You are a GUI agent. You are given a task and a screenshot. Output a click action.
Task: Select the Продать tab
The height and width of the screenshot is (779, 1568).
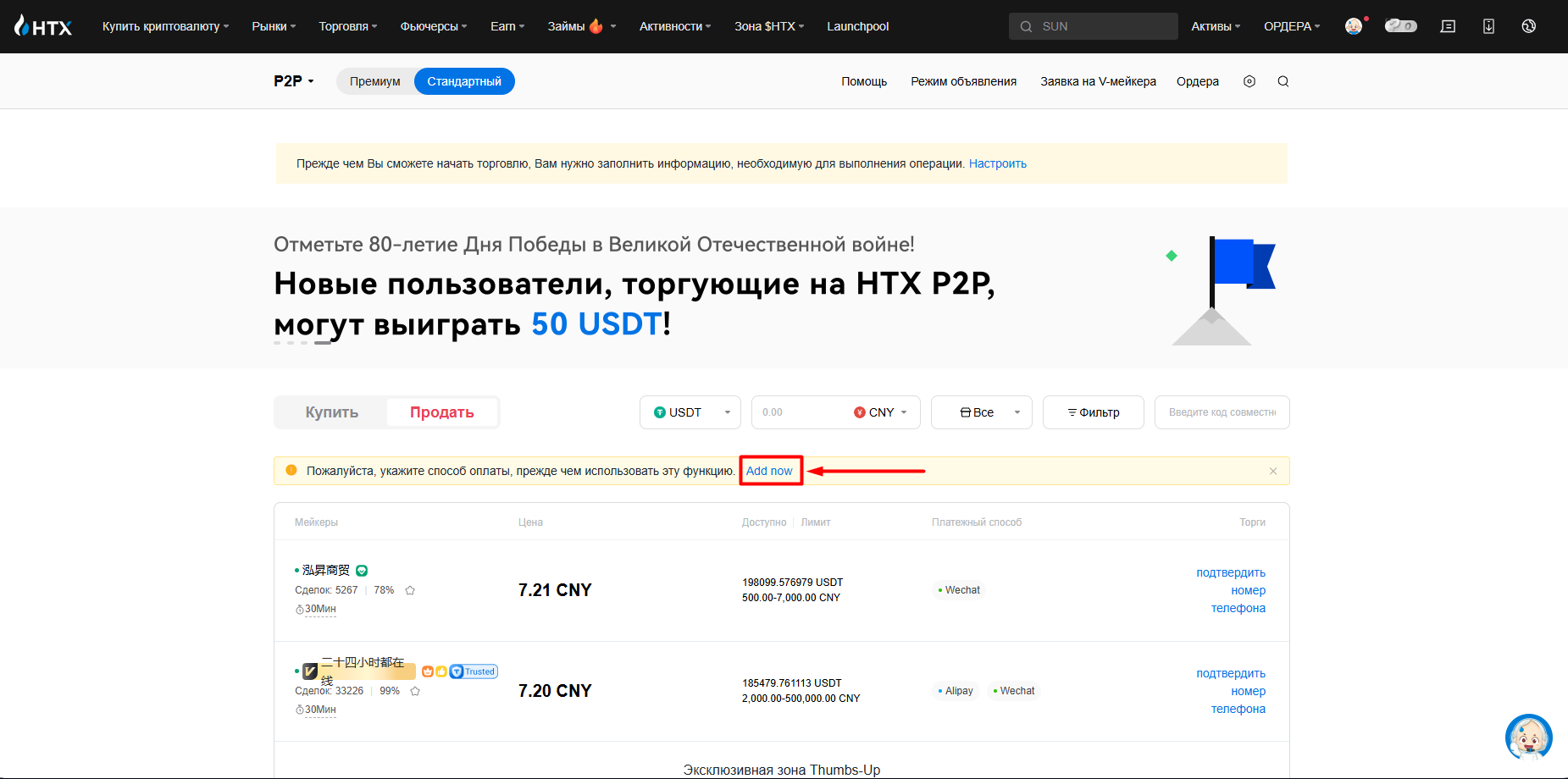point(442,412)
